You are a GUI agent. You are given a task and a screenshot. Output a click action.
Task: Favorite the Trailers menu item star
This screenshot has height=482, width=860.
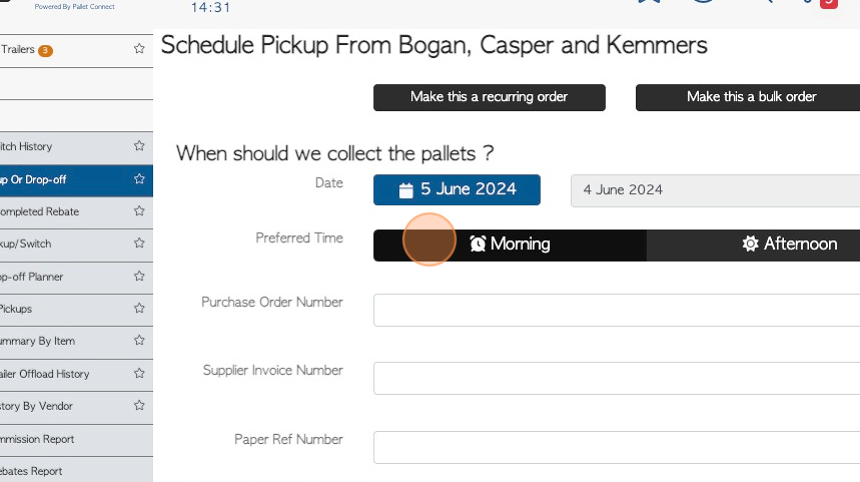139,49
